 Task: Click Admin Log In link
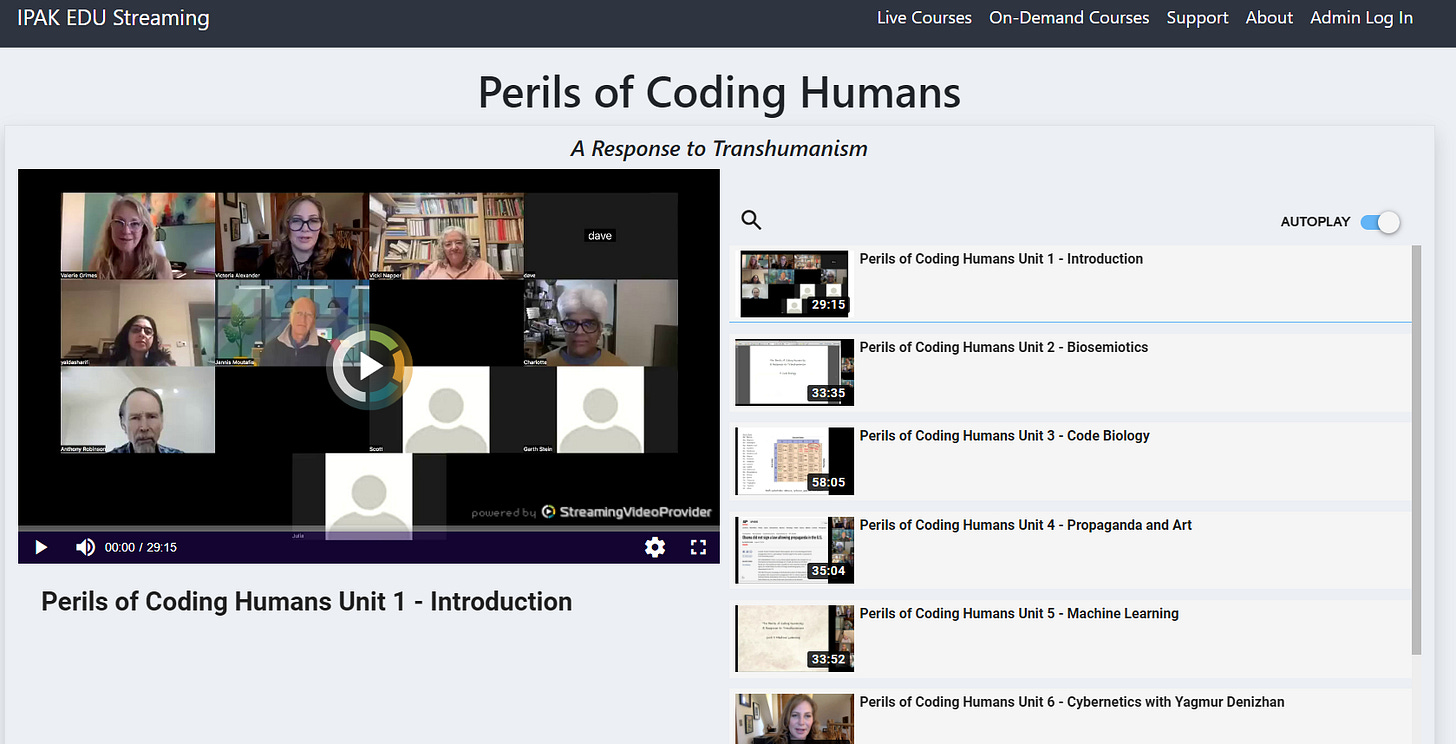[1361, 18]
